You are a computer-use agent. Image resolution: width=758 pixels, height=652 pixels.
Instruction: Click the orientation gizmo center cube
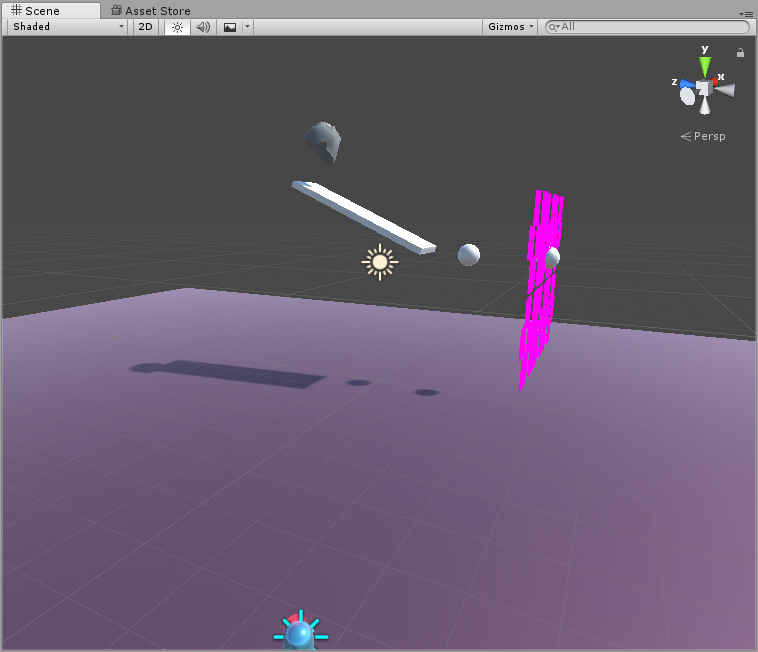tap(704, 88)
